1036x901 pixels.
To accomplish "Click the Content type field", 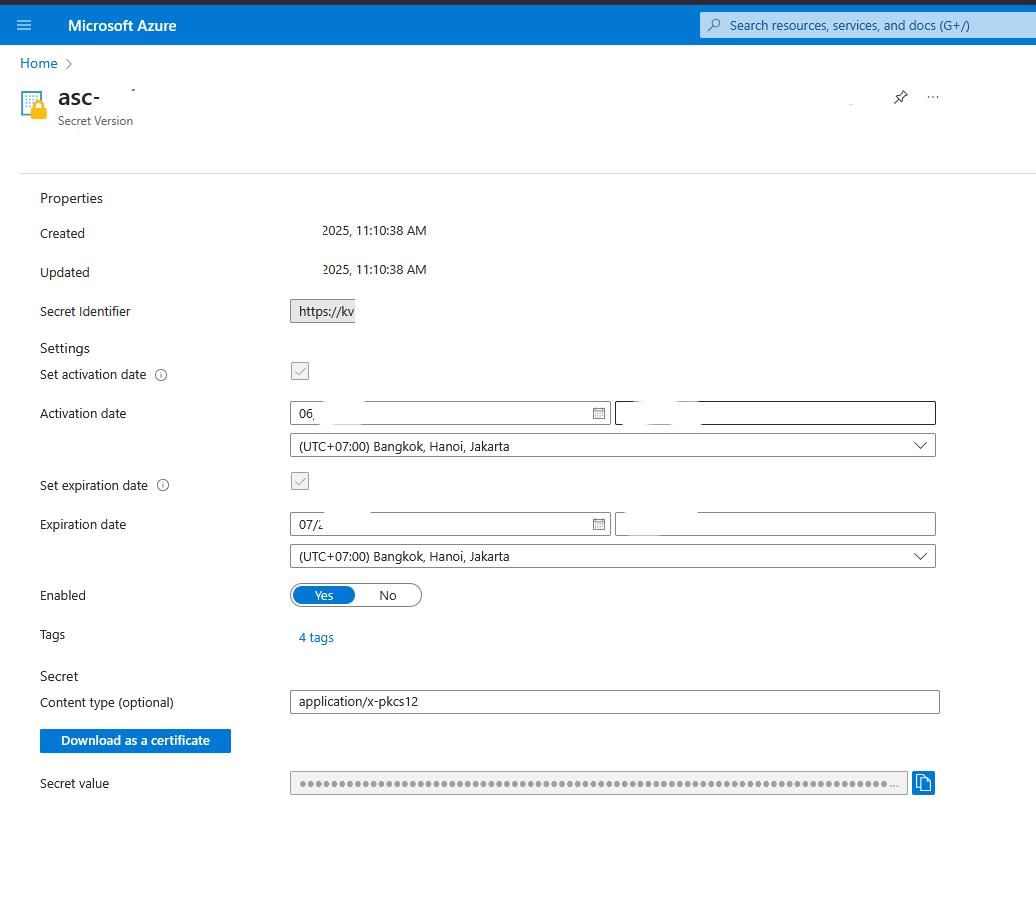I will (614, 702).
